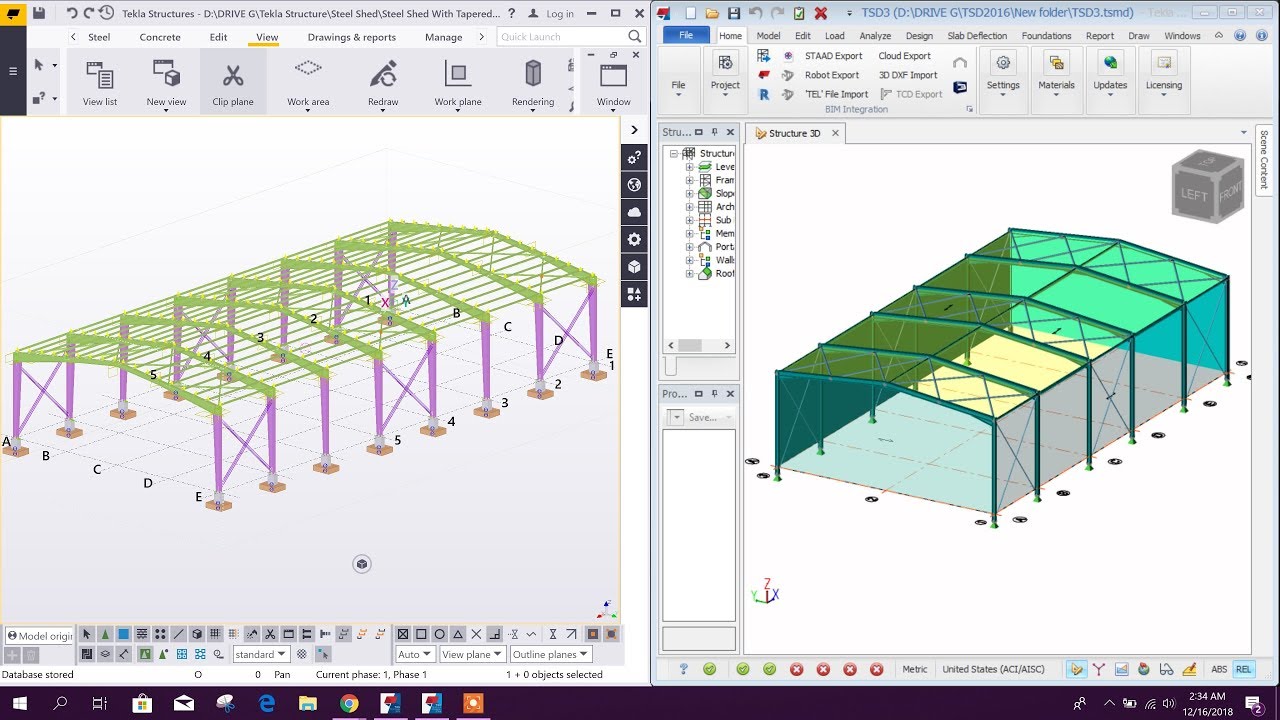1280x720 pixels.
Task: Open the standard selection filter dropdown
Action: click(261, 654)
